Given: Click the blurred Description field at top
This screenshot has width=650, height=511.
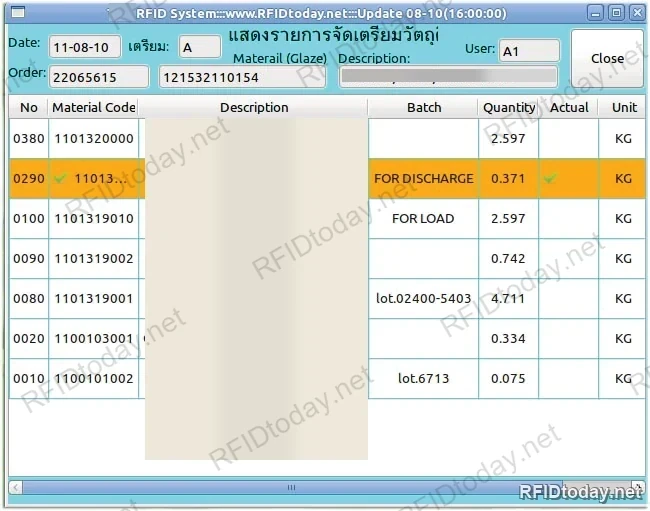Looking at the screenshot, I should click(x=449, y=77).
